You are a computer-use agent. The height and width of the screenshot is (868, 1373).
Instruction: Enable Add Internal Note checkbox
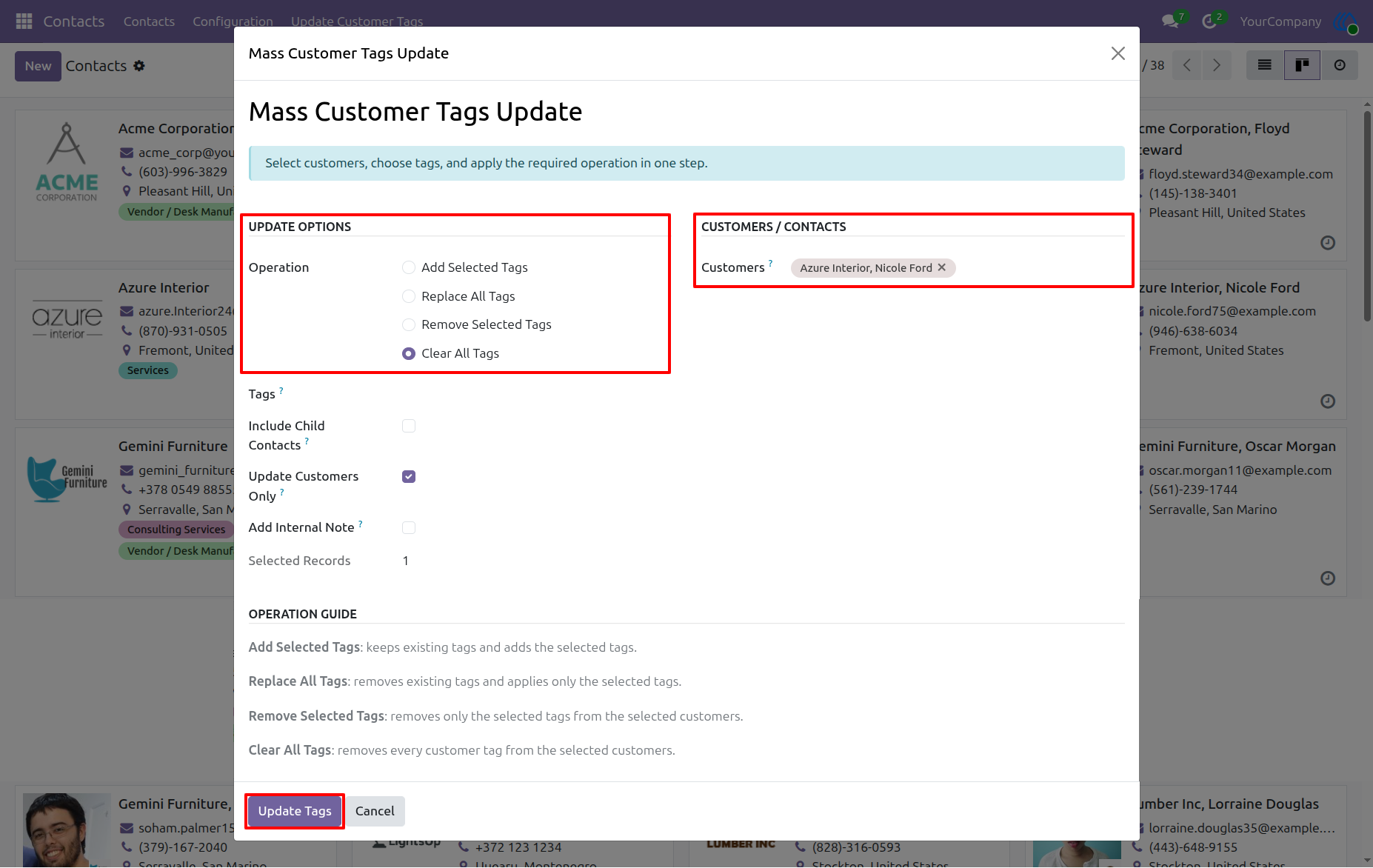pos(409,527)
